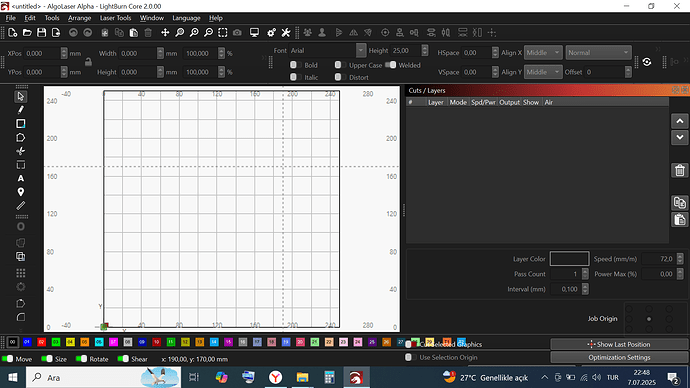This screenshot has height=388, width=690.
Task: Toggle the Rotate switch in status bar
Action: (81, 359)
